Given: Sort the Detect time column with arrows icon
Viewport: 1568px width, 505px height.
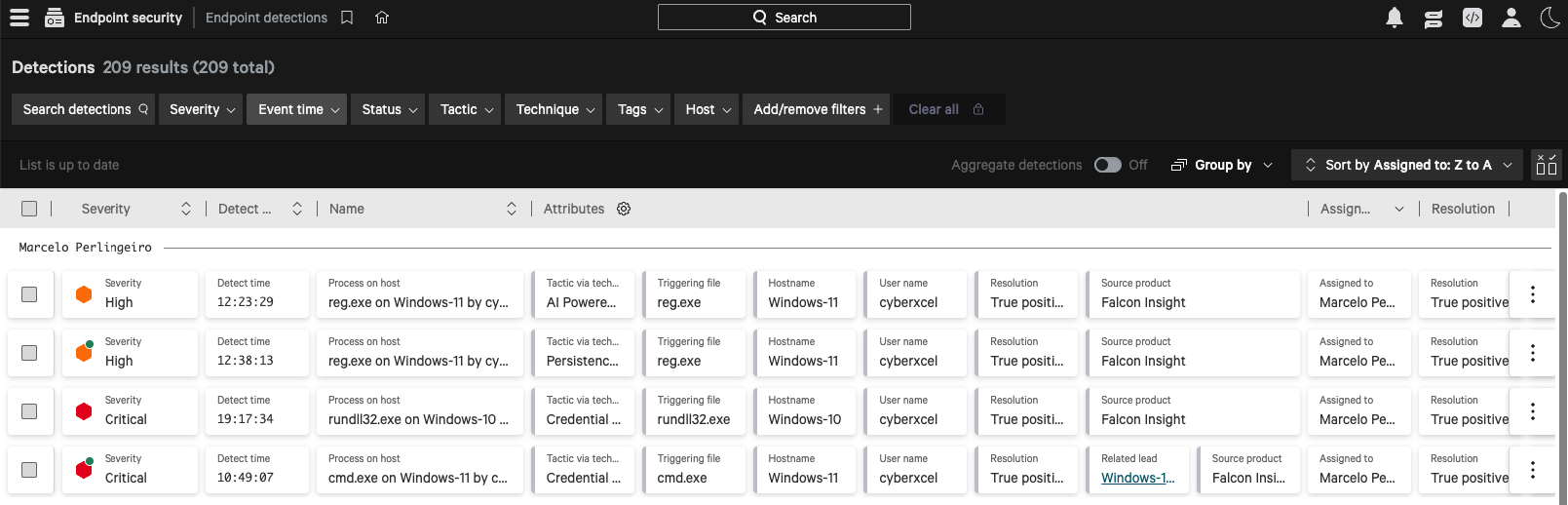Looking at the screenshot, I should click(x=297, y=209).
